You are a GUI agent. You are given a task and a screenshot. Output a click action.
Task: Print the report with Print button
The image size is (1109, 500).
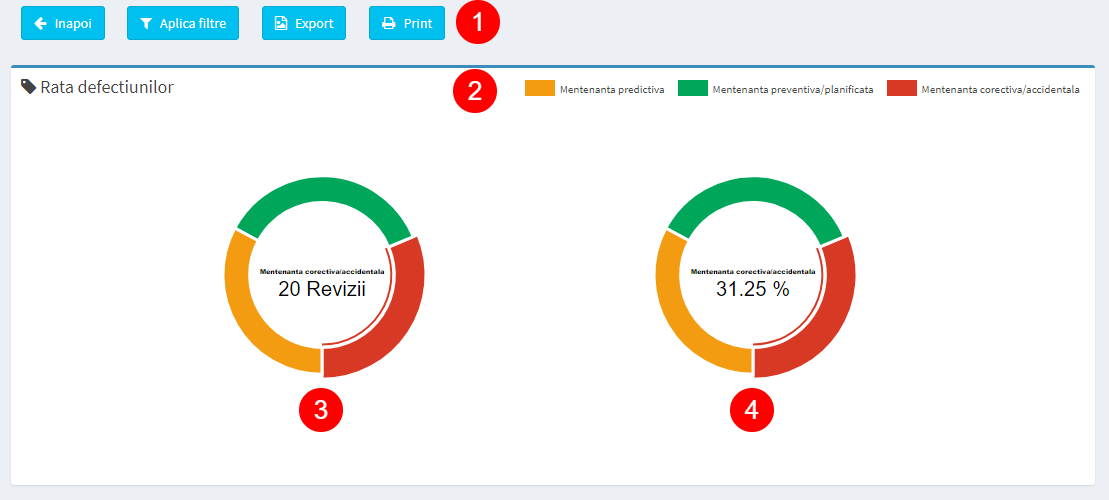point(407,23)
